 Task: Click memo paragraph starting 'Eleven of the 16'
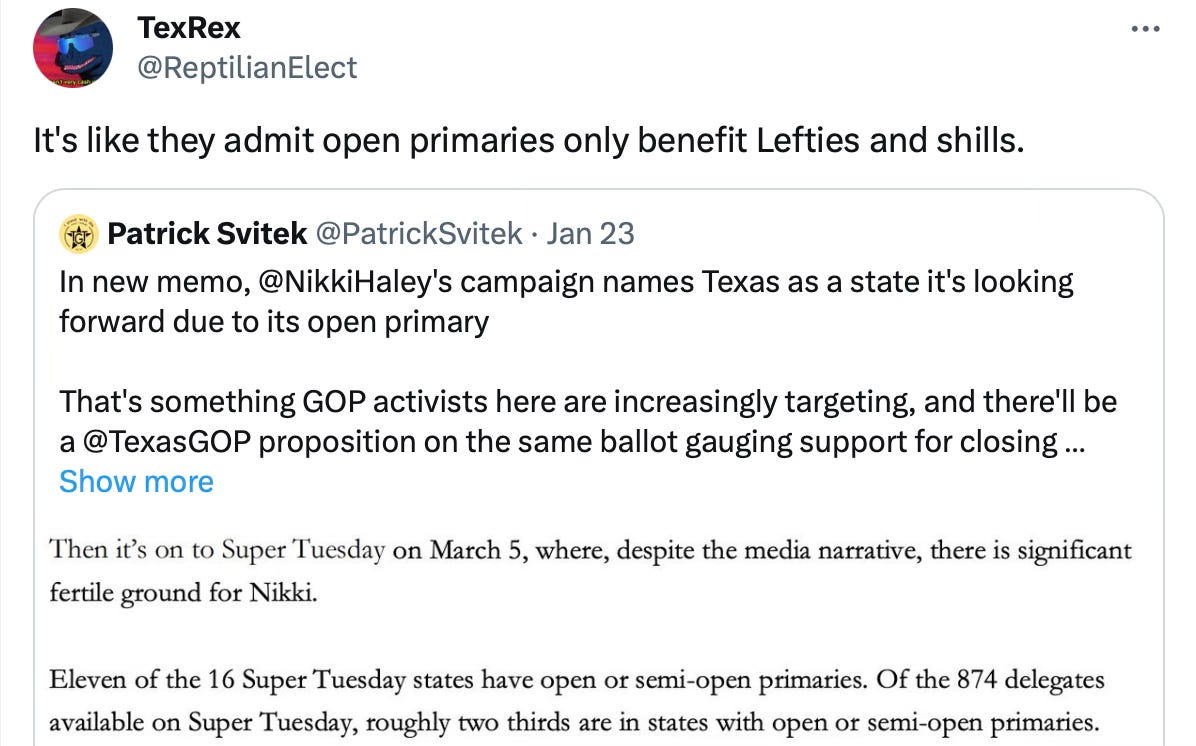point(577,700)
